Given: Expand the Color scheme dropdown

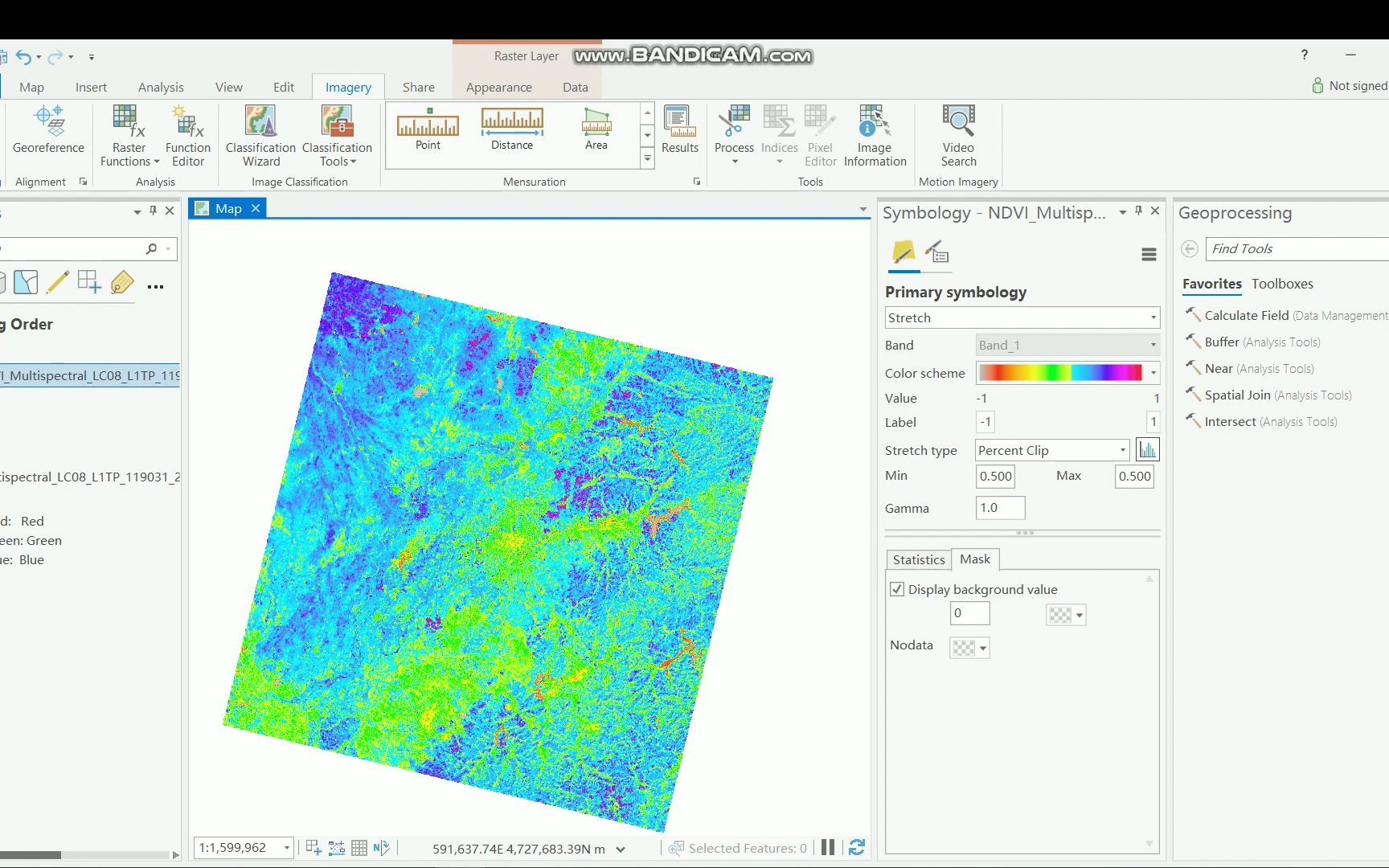Looking at the screenshot, I should coord(1153,372).
